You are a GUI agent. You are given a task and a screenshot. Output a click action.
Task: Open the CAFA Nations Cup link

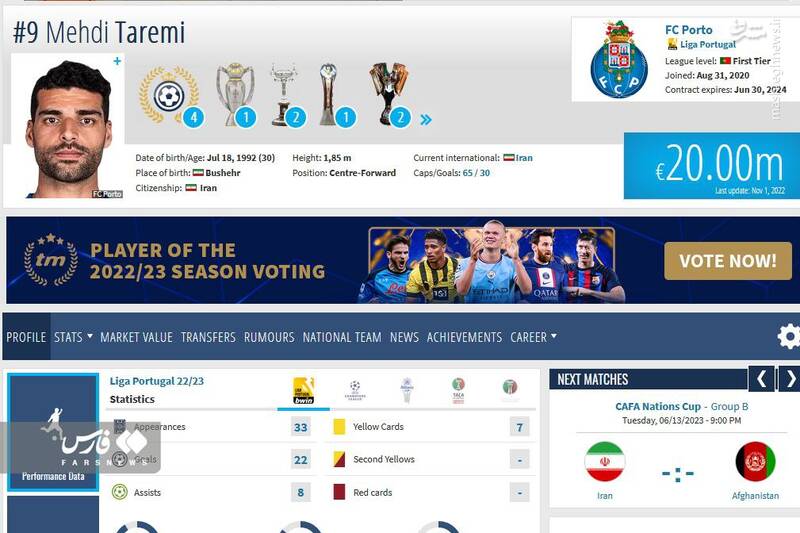pyautogui.click(x=658, y=407)
